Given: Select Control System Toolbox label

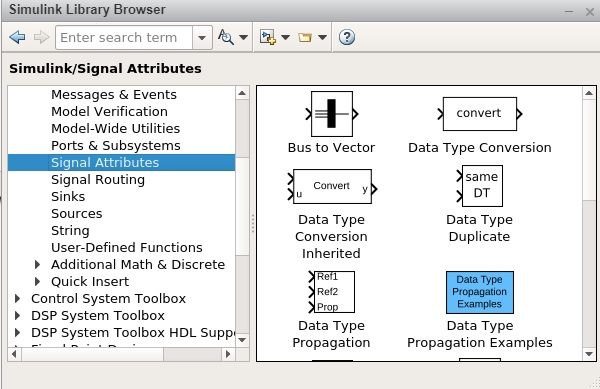Looking at the screenshot, I should [x=109, y=298].
